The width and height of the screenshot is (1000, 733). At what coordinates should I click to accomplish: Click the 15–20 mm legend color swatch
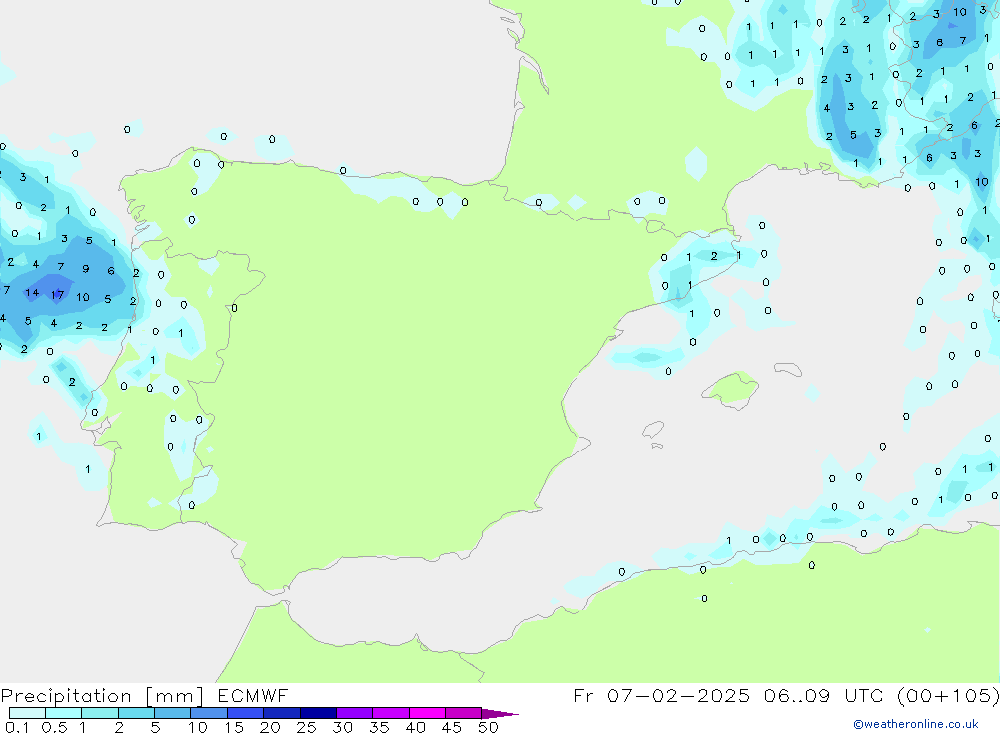(246, 713)
